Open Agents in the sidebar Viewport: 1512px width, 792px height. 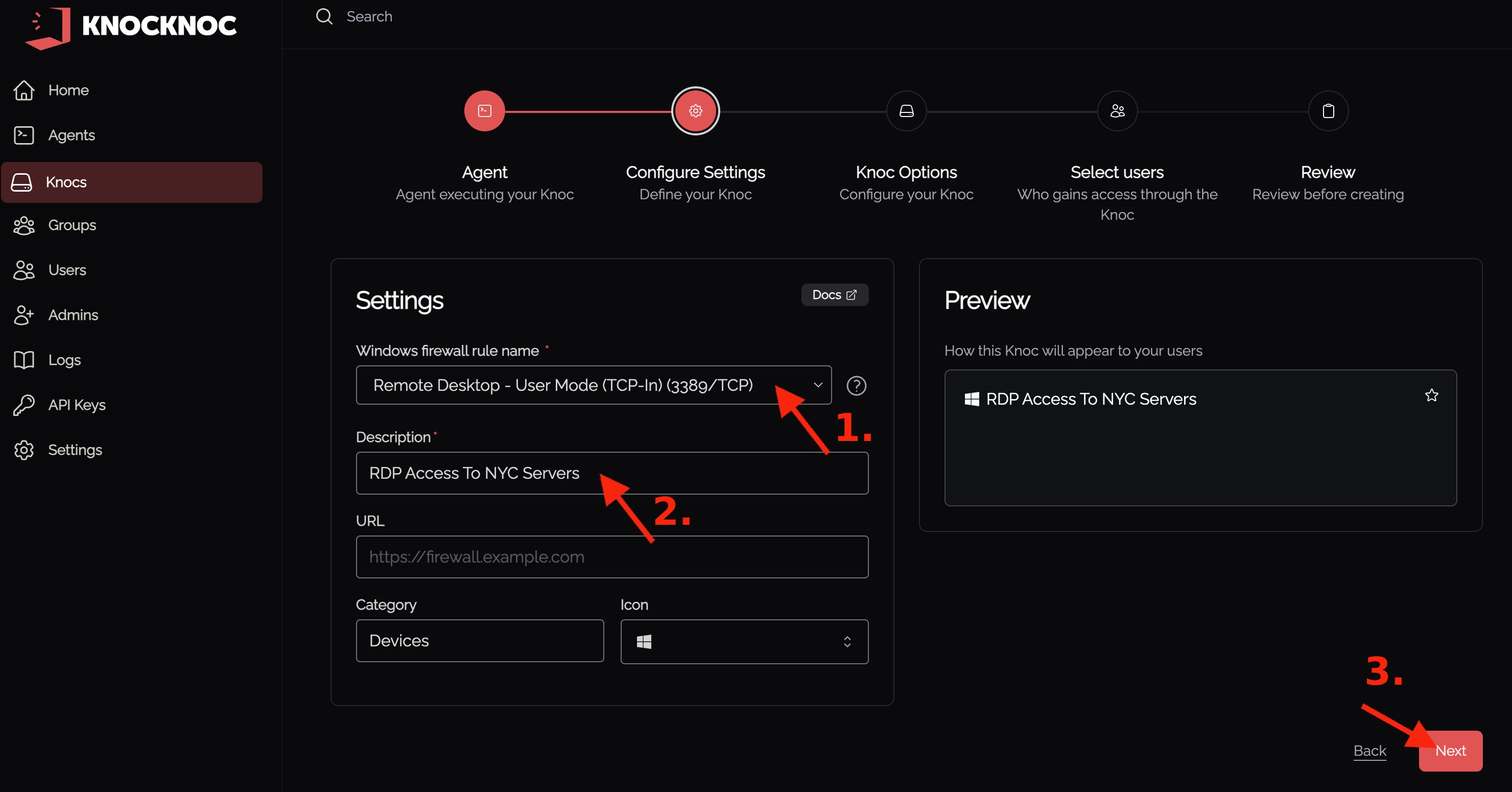[x=71, y=135]
